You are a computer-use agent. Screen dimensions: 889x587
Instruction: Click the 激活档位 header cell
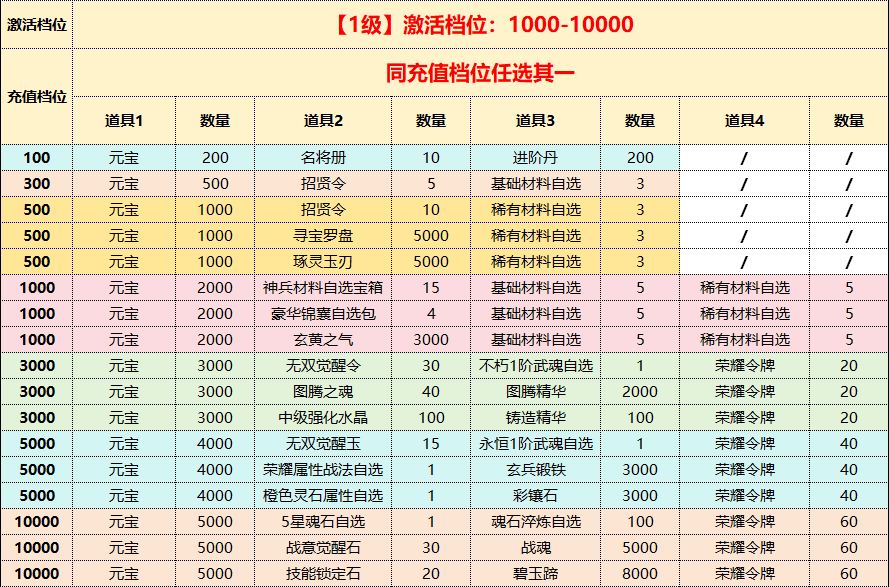37,24
